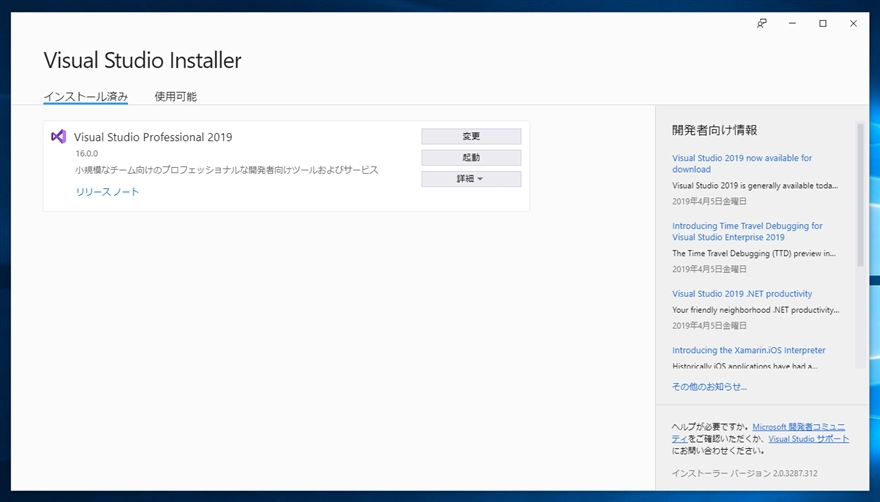880x502 pixels.
Task: Click the product description starting with 小規模なチーム向け
Action: click(x=227, y=170)
